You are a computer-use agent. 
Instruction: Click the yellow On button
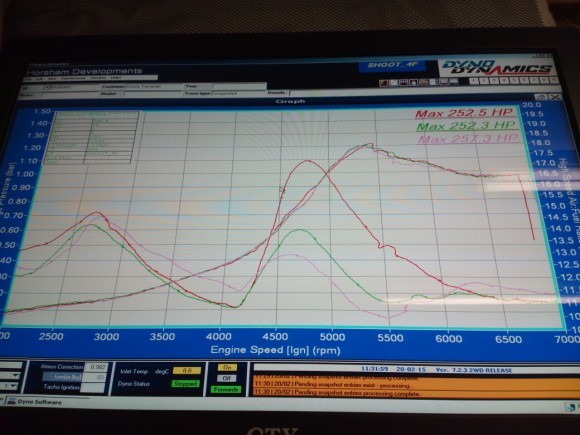click(227, 368)
